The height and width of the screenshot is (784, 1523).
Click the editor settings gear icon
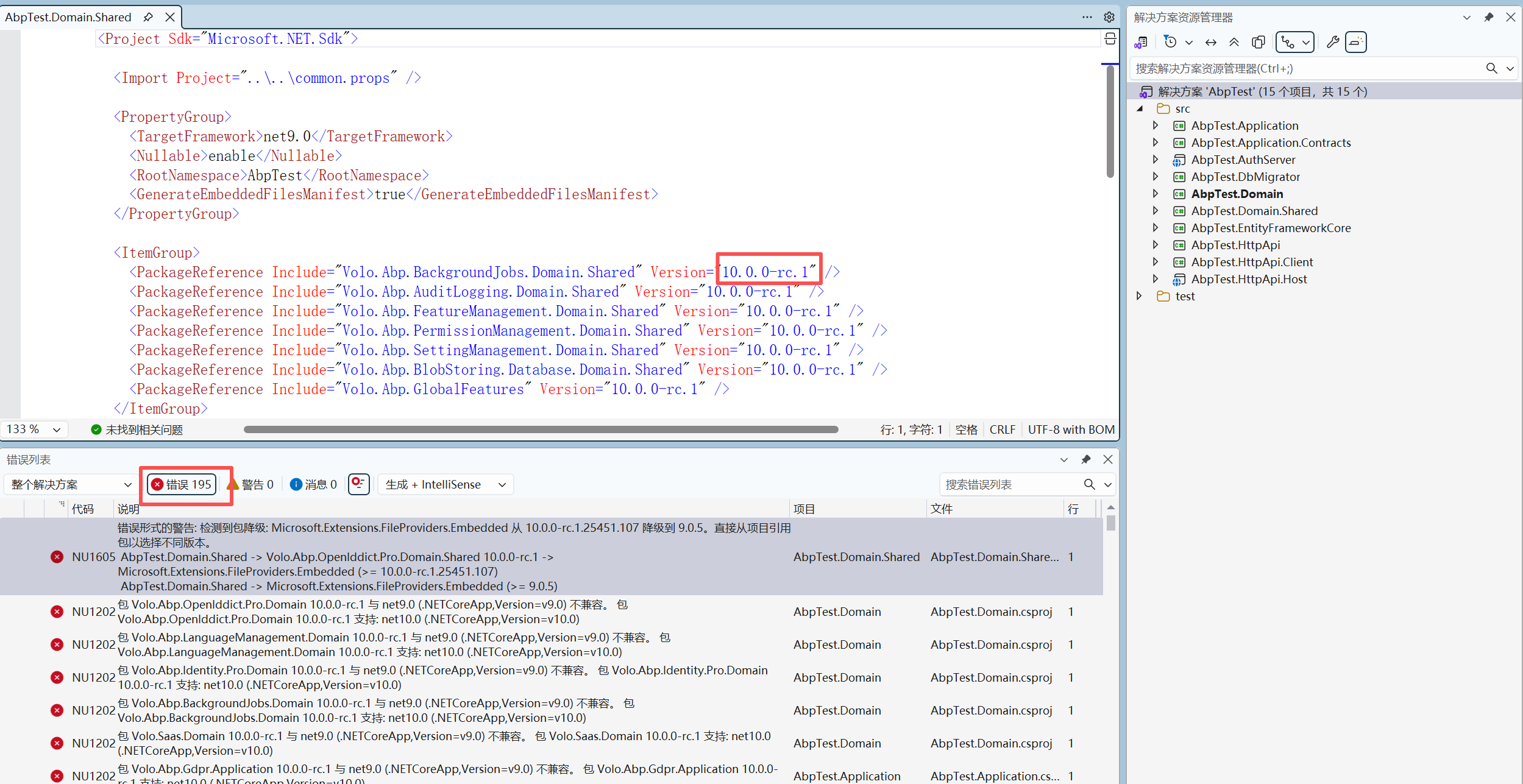pyautogui.click(x=1109, y=17)
